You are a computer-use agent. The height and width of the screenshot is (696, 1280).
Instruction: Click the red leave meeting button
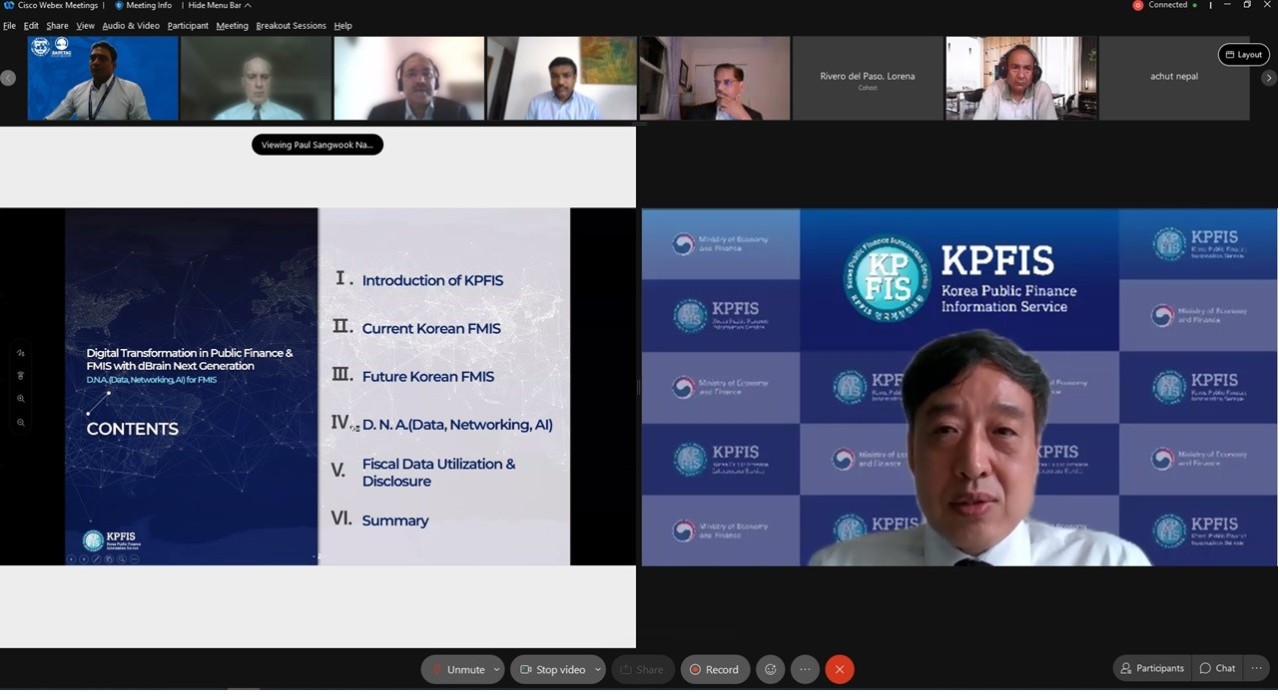(839, 669)
